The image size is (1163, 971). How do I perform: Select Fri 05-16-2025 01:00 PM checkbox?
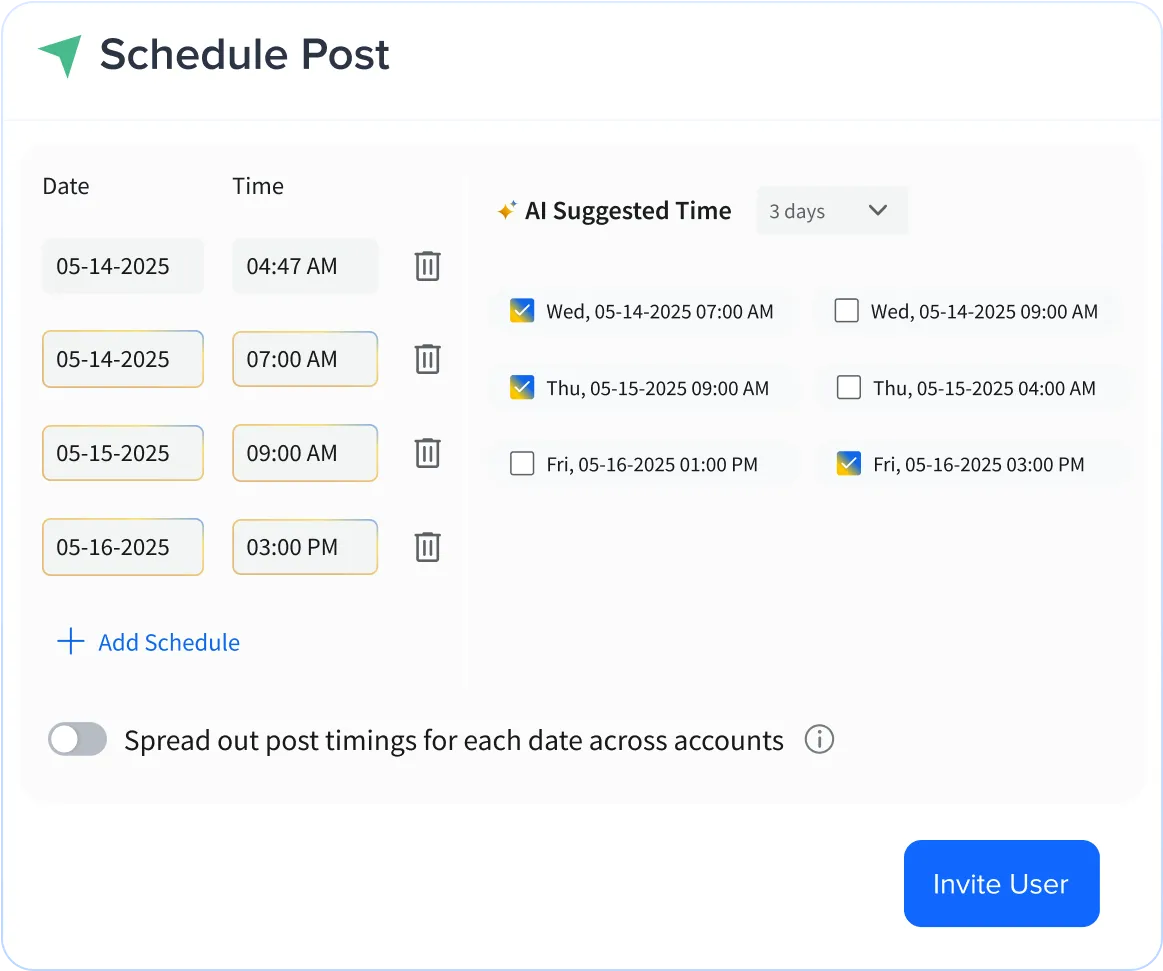(521, 464)
